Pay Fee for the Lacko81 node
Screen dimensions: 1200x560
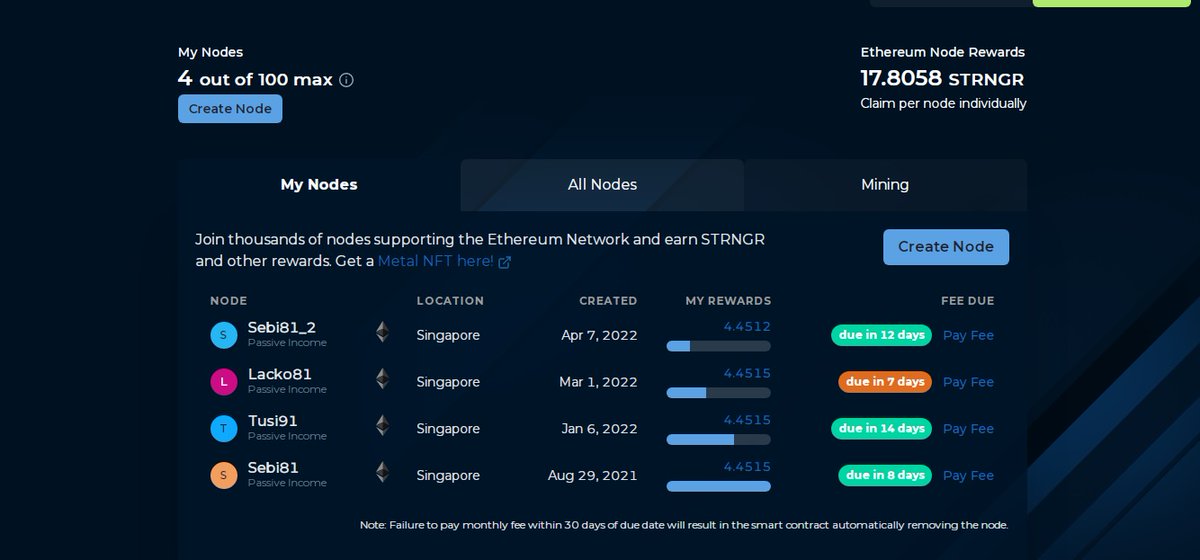[x=968, y=382]
